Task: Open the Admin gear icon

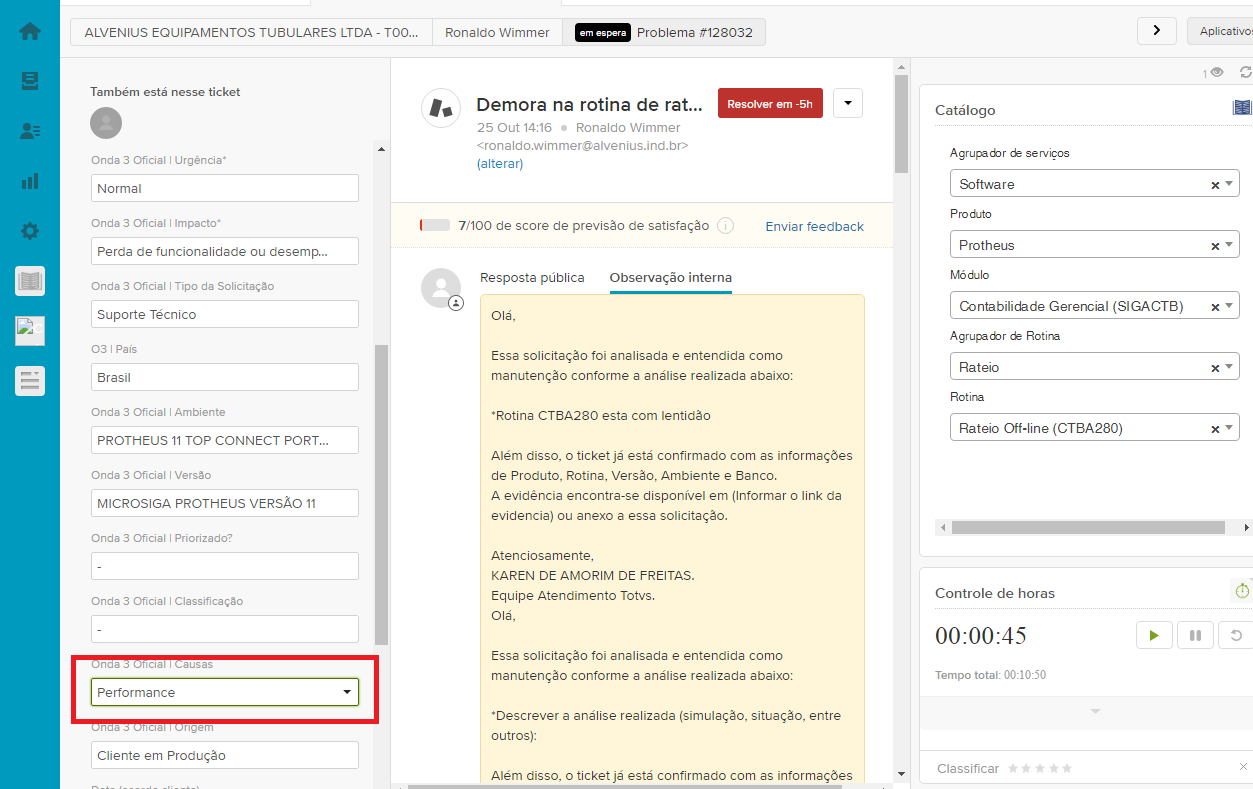Action: coord(30,231)
